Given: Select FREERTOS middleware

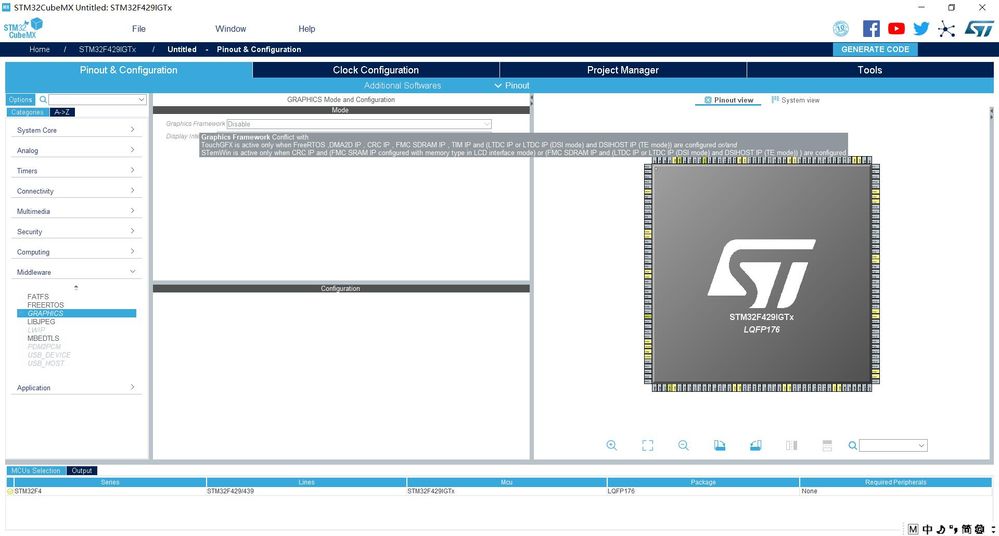Looking at the screenshot, I should point(45,305).
